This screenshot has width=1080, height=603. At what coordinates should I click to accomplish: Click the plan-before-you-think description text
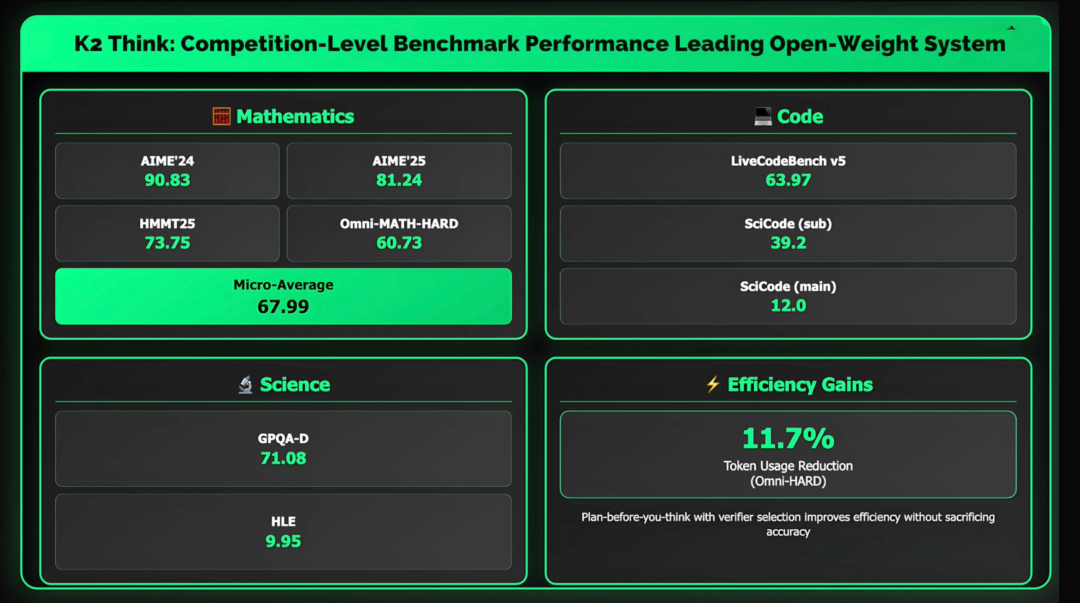pyautogui.click(x=788, y=524)
